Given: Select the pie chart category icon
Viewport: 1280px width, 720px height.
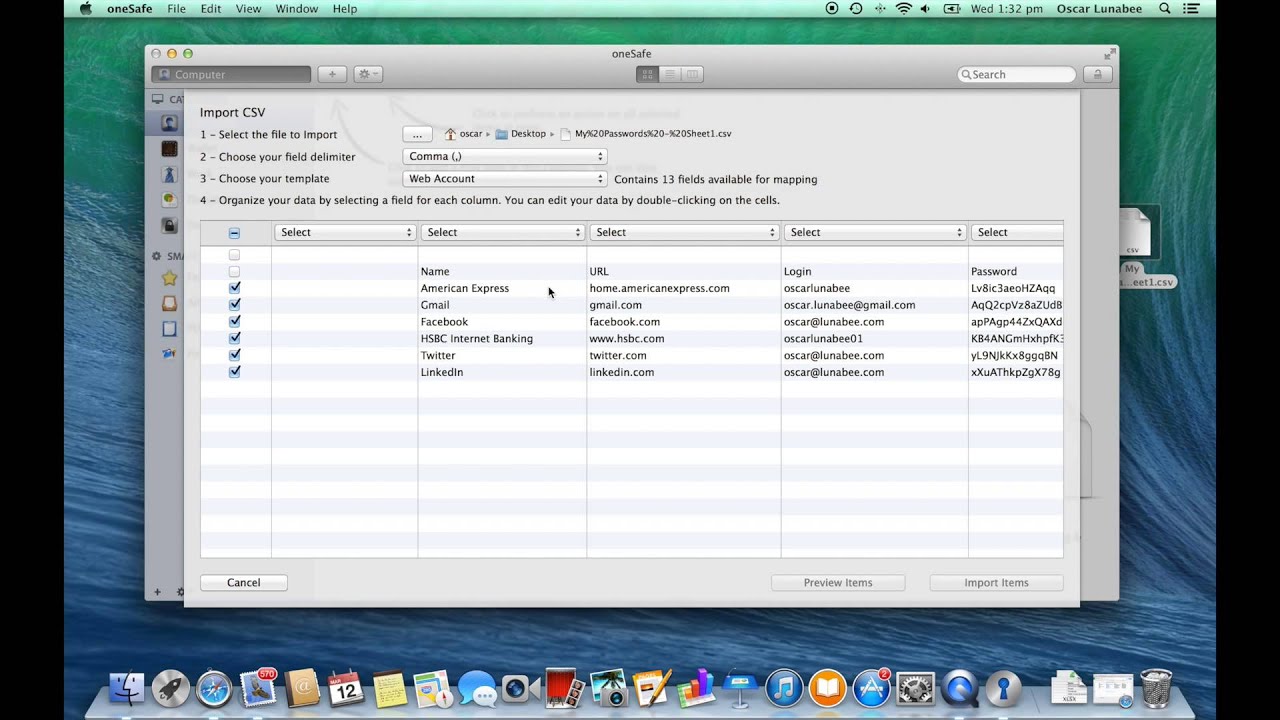Looking at the screenshot, I should (169, 199).
